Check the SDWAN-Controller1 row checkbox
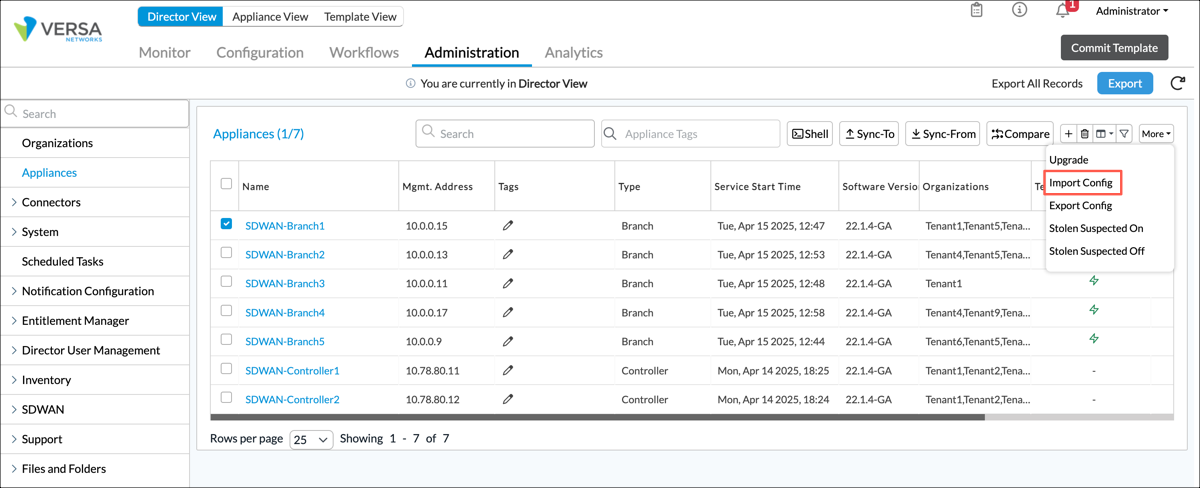This screenshot has height=488, width=1200. click(226, 370)
